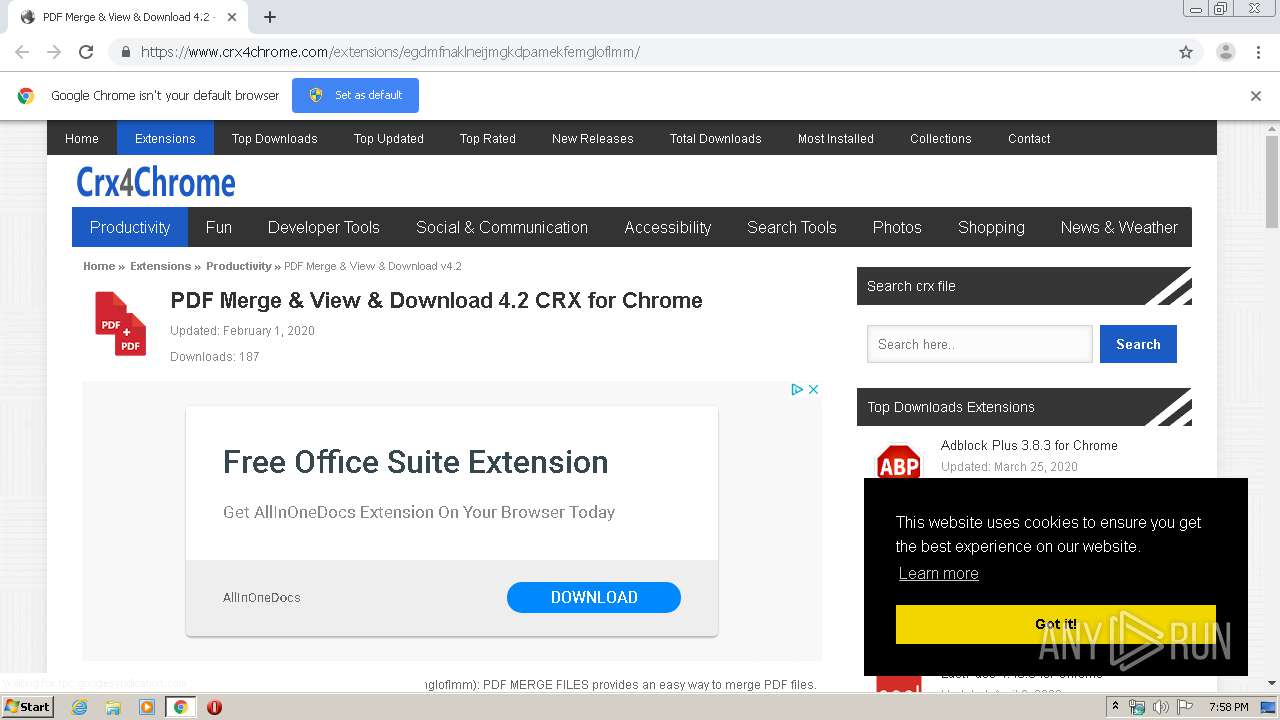Viewport: 1280px width, 720px height.
Task: Select Social & Communication category tab
Action: pos(502,227)
